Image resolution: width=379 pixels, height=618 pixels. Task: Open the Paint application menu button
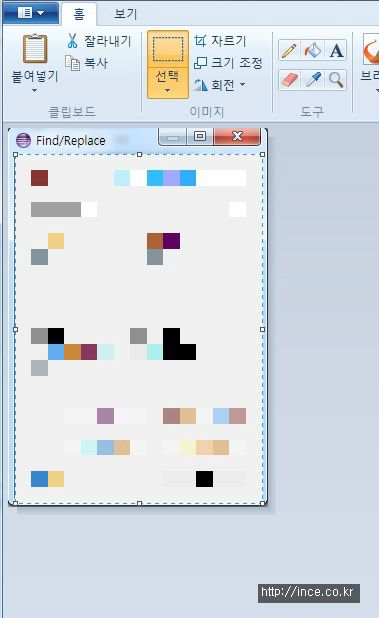(x=31, y=13)
